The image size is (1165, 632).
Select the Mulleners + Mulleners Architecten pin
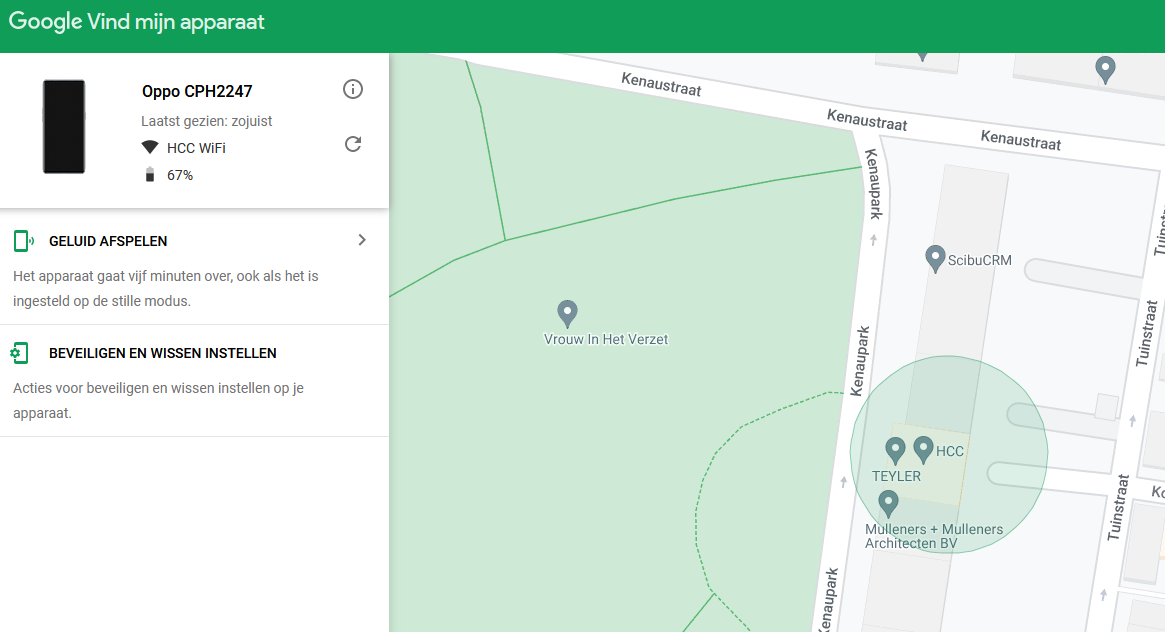click(887, 503)
